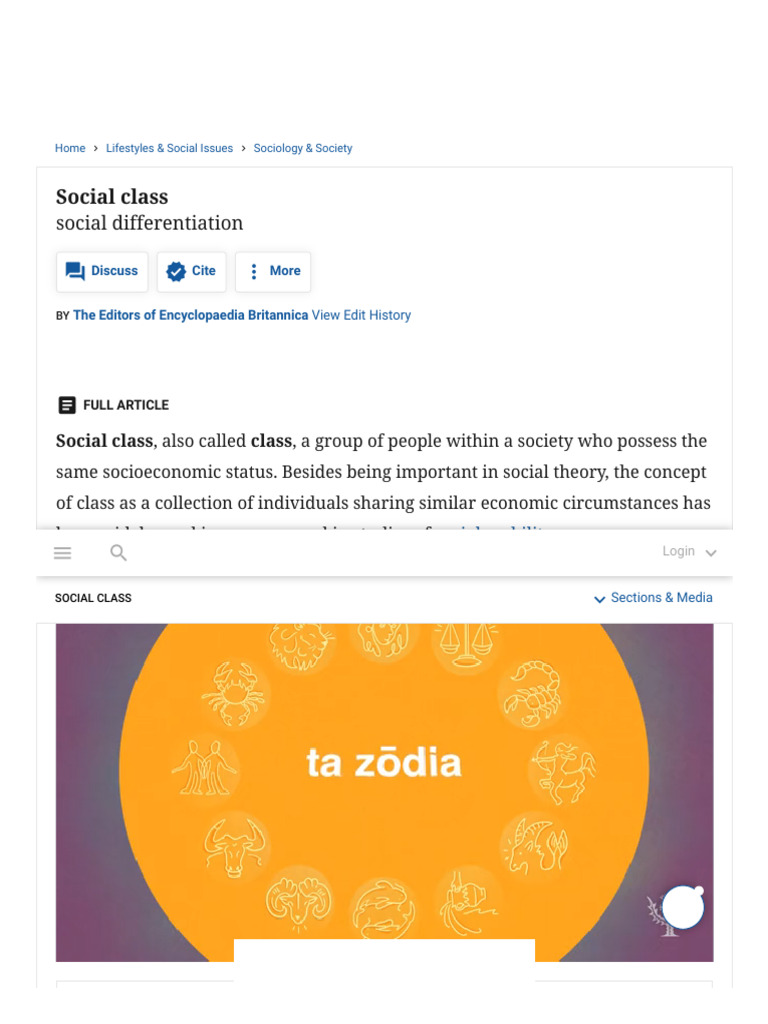
Task: Open Sociology & Society breadcrumb
Action: coord(303,148)
